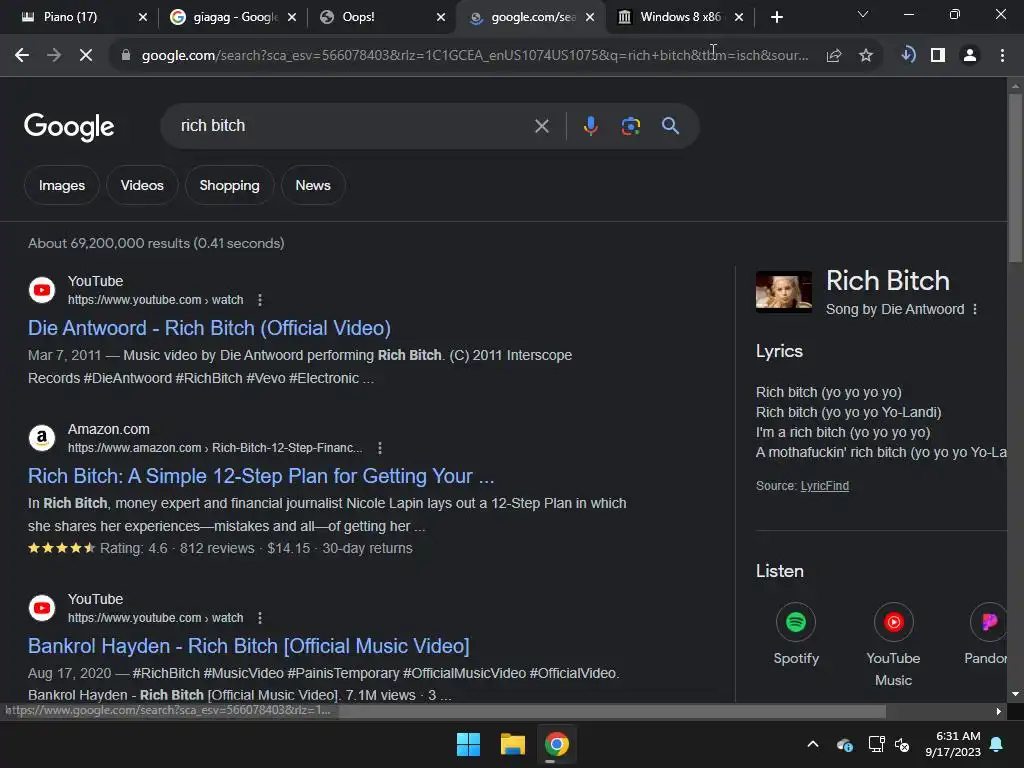
Task: Click the address bar URL
Action: tap(475, 56)
